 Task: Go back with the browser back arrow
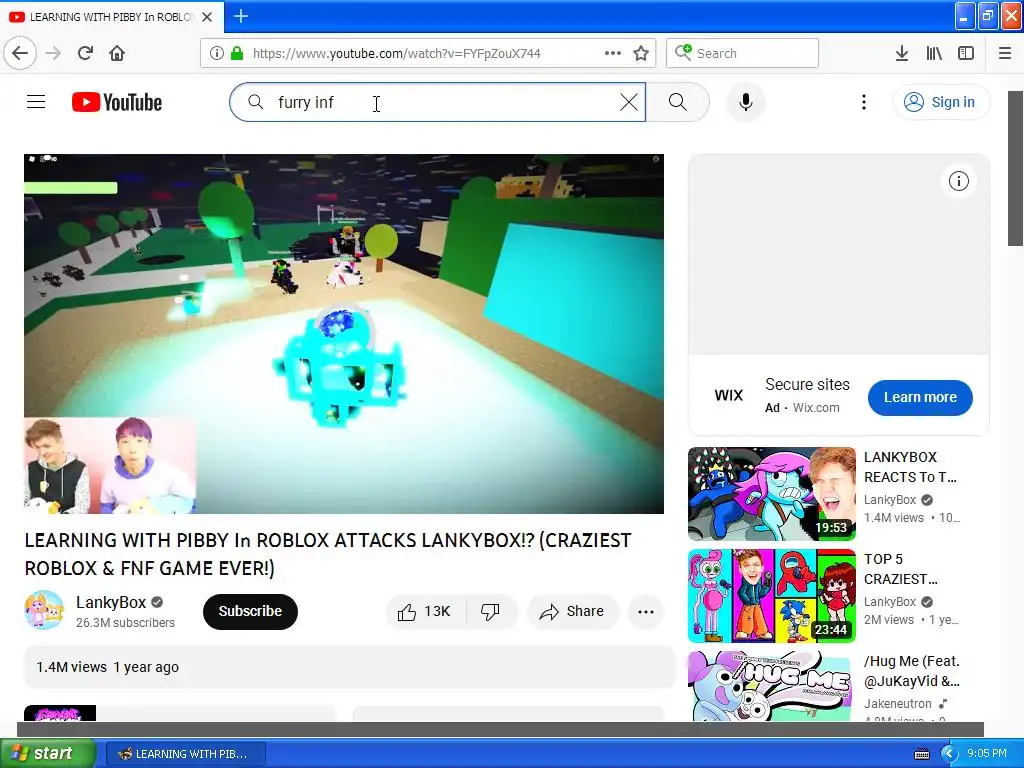(x=20, y=53)
